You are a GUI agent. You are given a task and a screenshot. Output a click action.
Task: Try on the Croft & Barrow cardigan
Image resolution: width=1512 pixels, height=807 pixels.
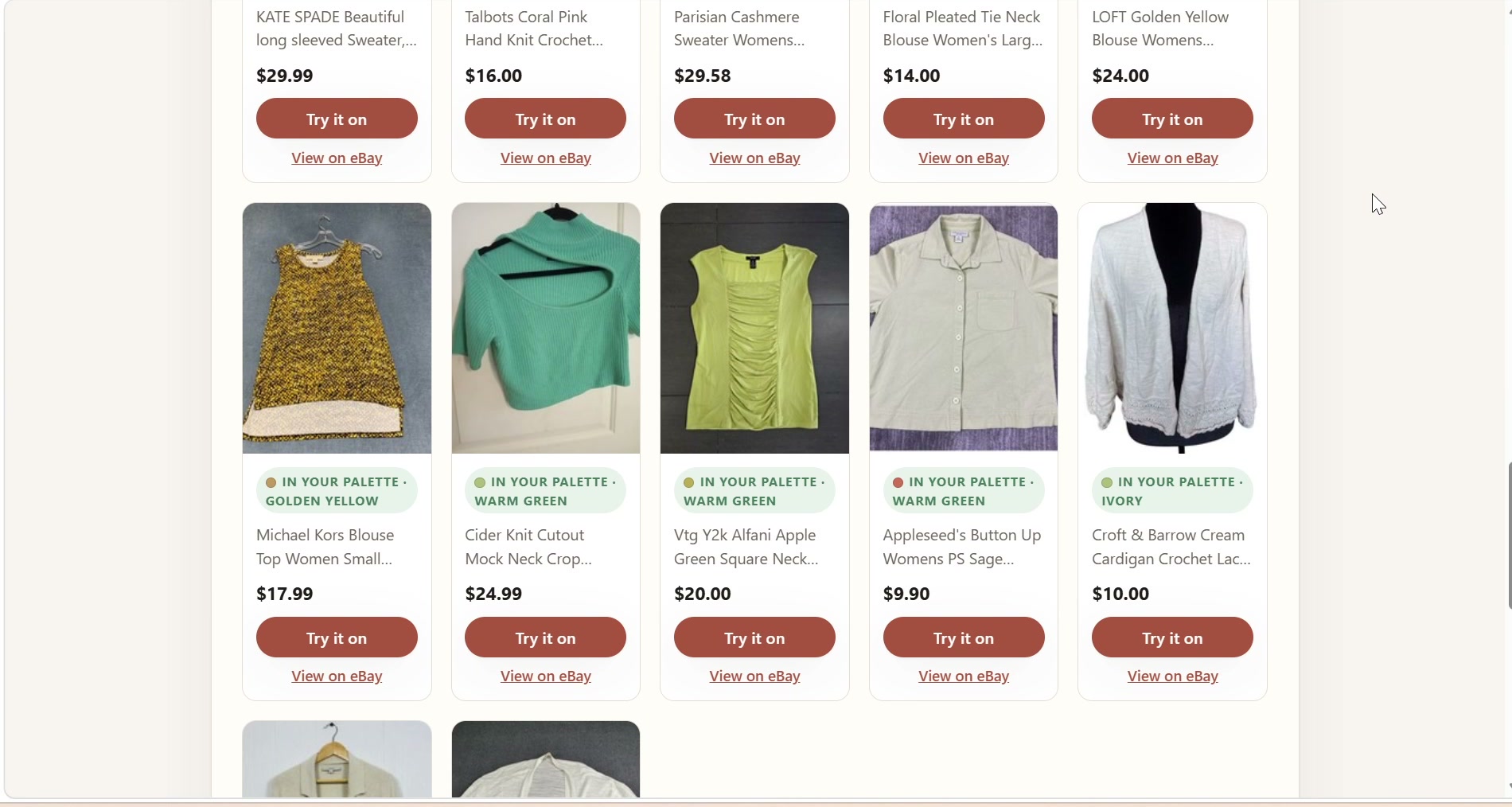[1172, 637]
